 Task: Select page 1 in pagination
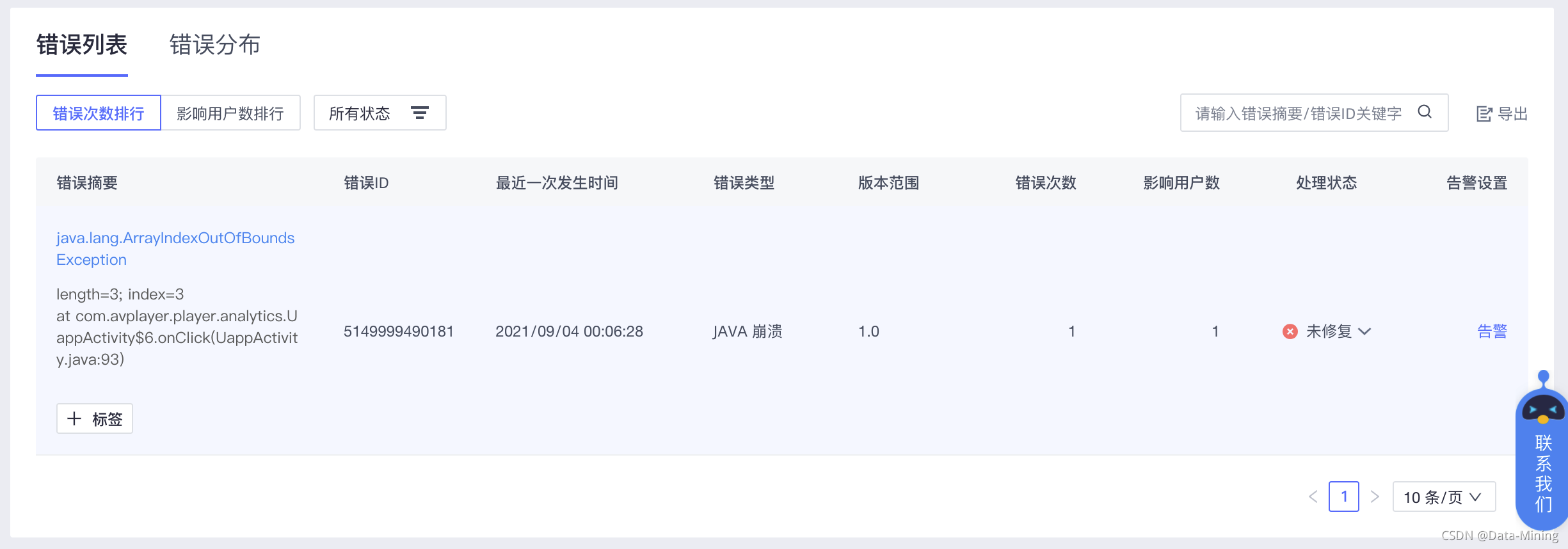tap(1343, 497)
